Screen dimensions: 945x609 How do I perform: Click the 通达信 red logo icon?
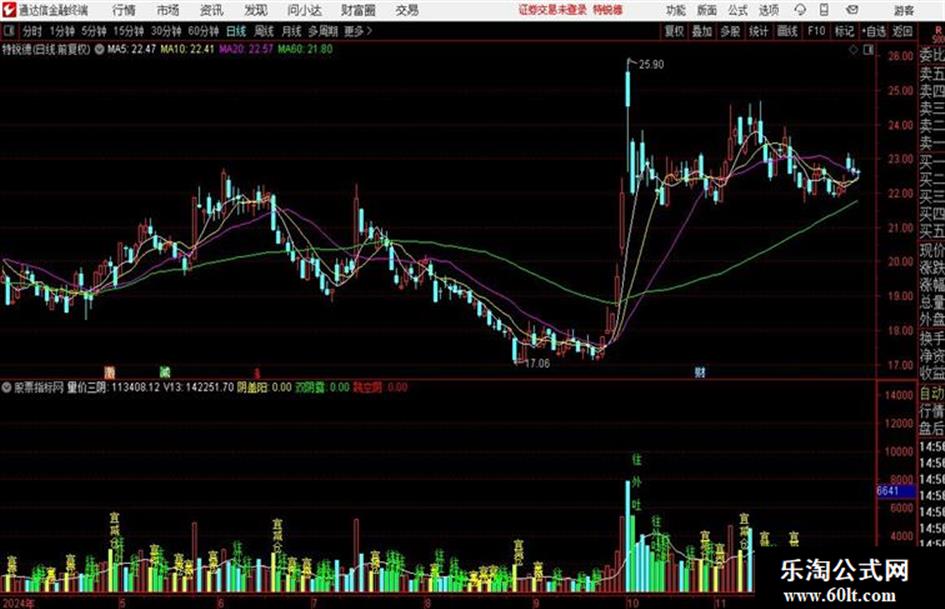(8, 10)
